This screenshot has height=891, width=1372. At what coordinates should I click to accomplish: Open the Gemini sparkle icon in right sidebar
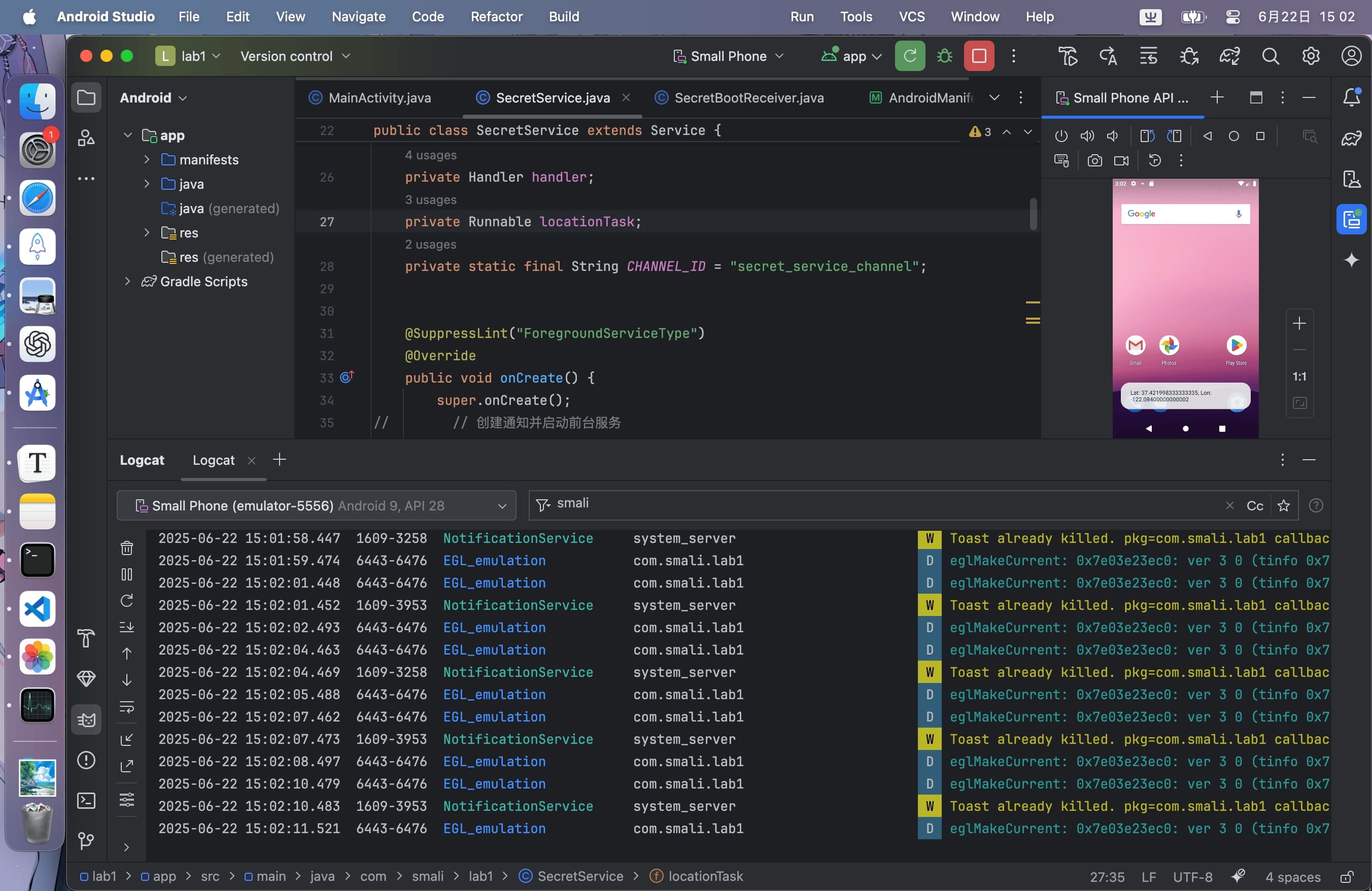tap(1351, 260)
